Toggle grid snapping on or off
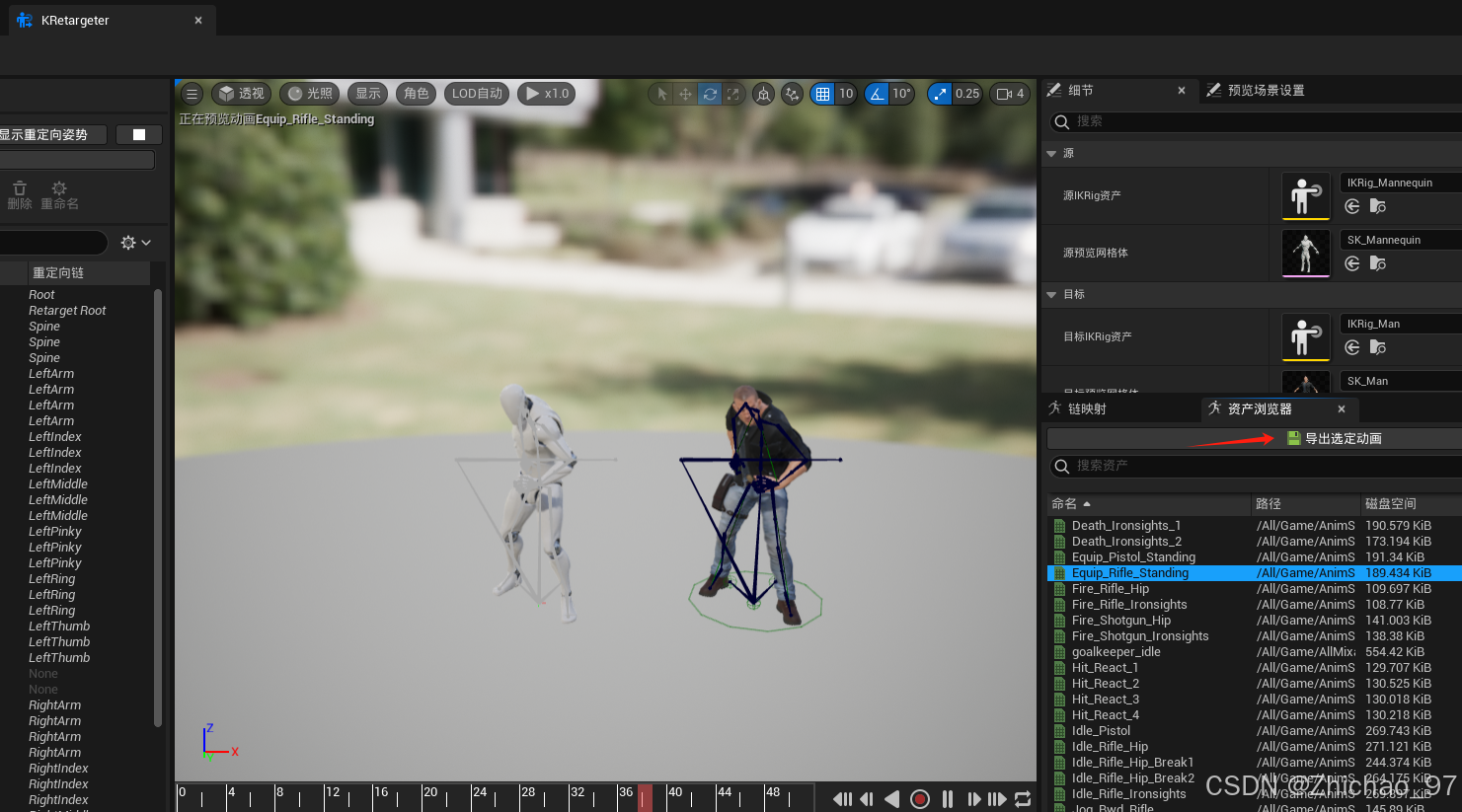 tap(822, 94)
